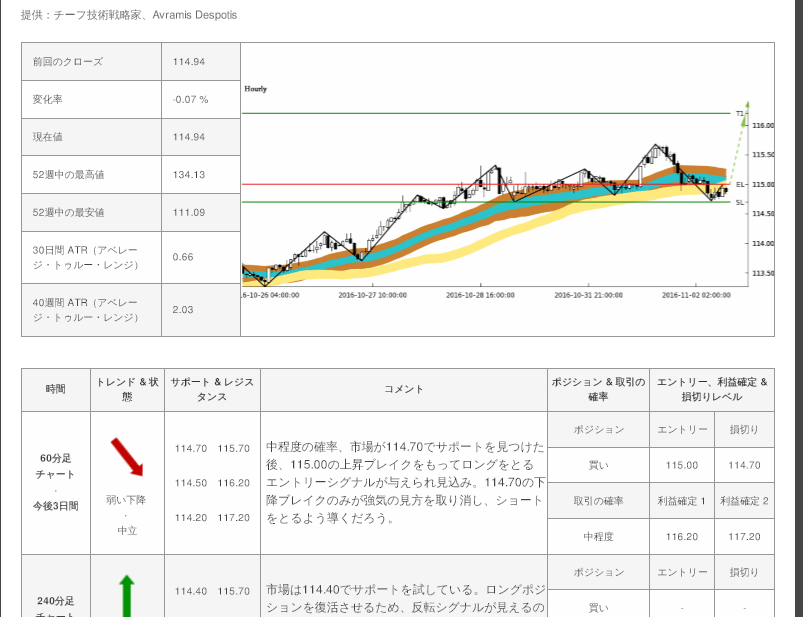The image size is (803, 617).
Task: Click the コメント column header
Action: pyautogui.click(x=404, y=389)
